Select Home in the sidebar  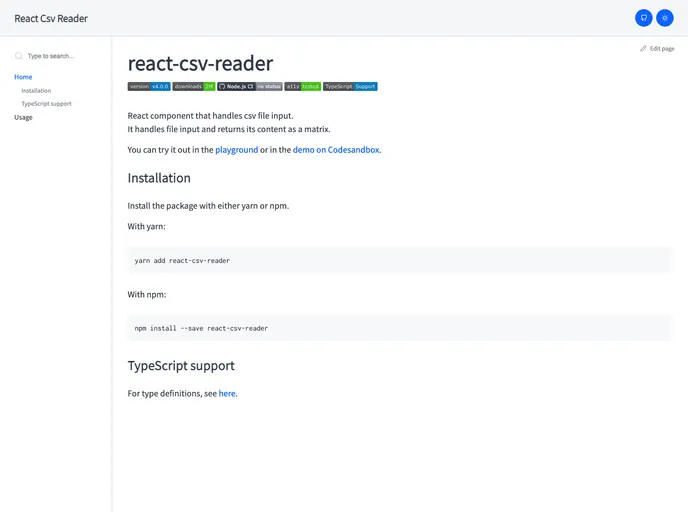(x=23, y=77)
